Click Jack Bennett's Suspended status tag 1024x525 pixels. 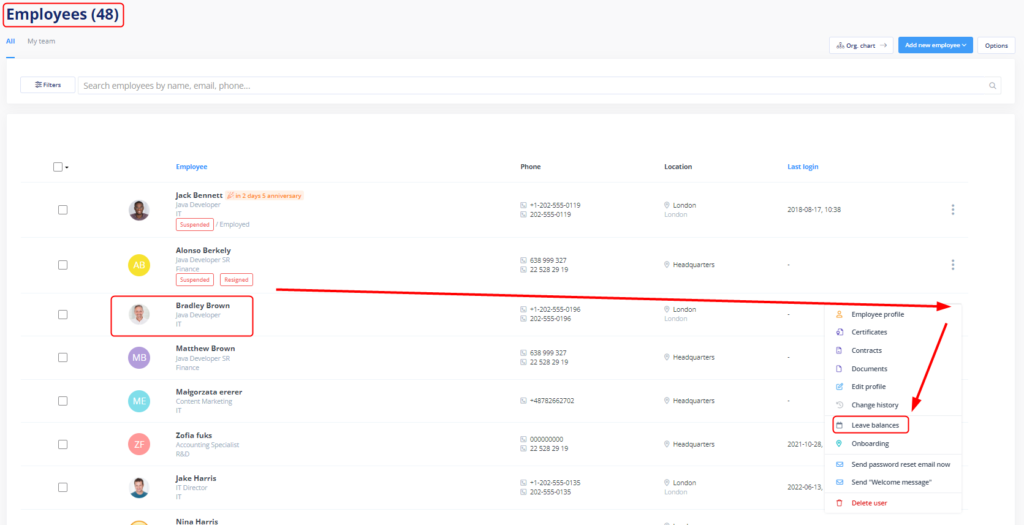(195, 224)
